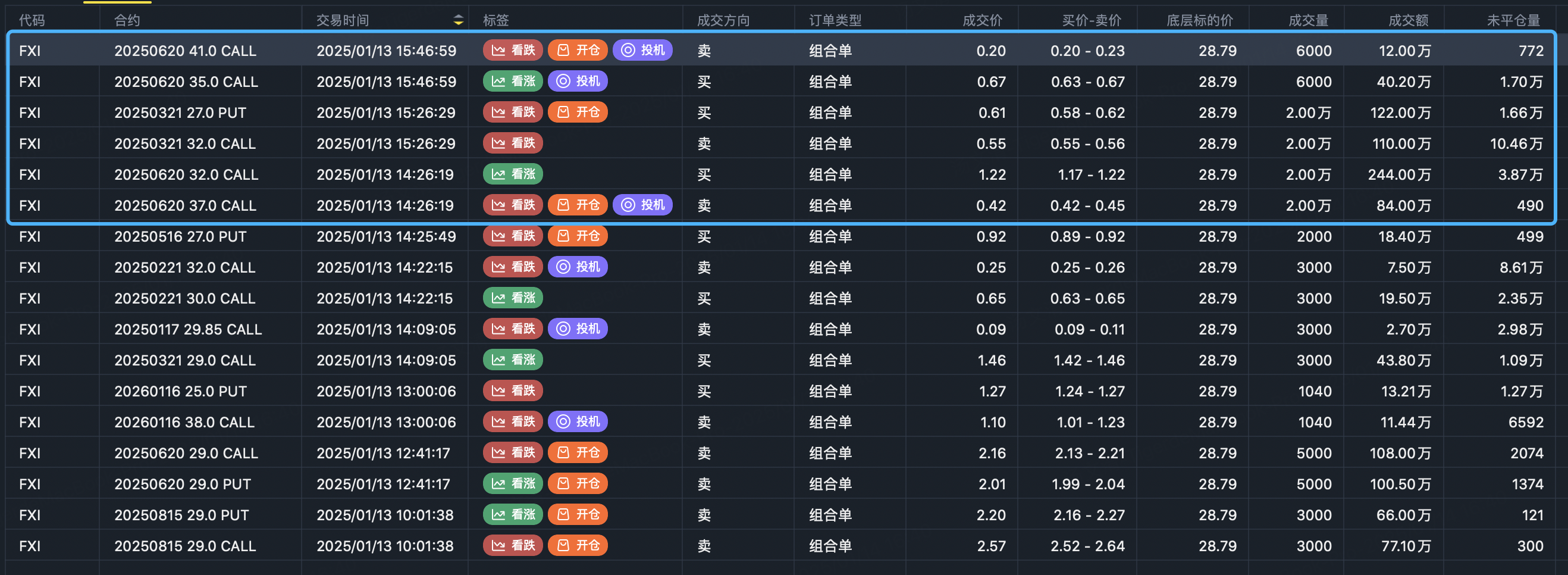Image resolution: width=1568 pixels, height=575 pixels.
Task: Click 未平仓量 value 10.46万
Action: click(x=1516, y=144)
